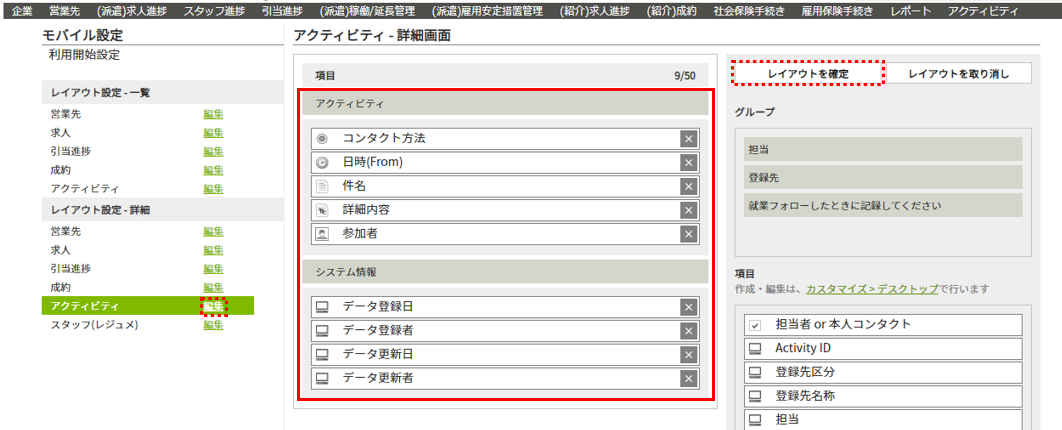The height and width of the screenshot is (430, 1062).
Task: Open (紹介)求人進捗 menu
Action: point(596,11)
